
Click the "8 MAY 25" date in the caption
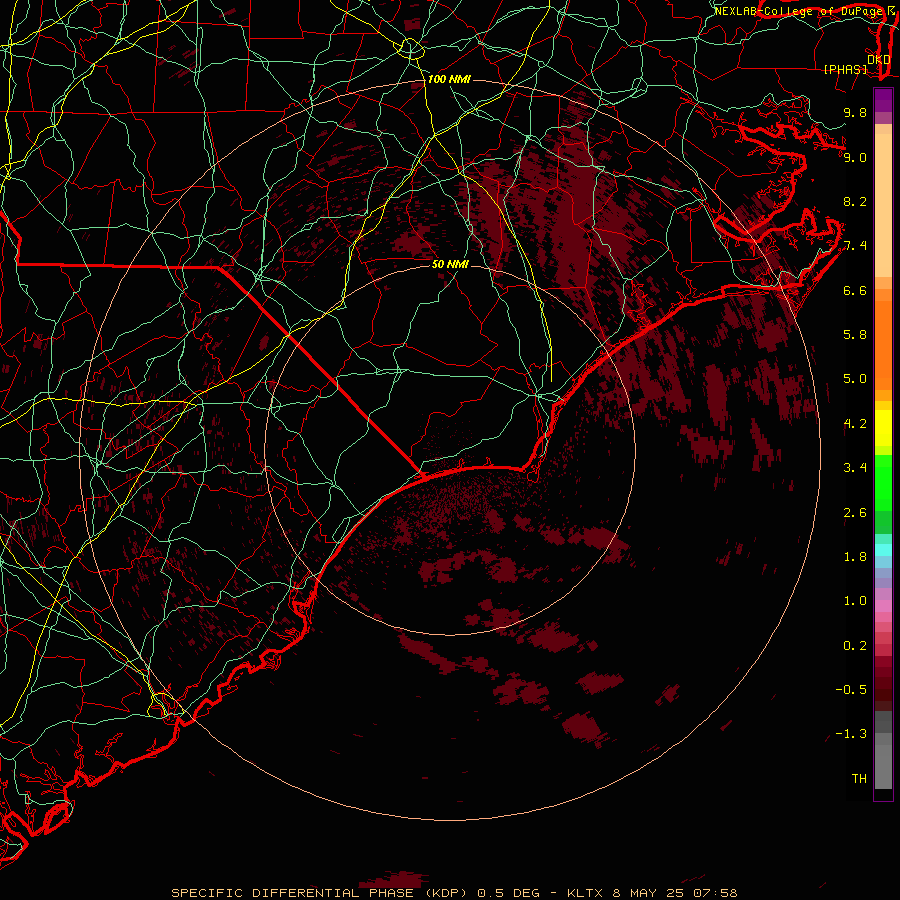pyautogui.click(x=647, y=893)
